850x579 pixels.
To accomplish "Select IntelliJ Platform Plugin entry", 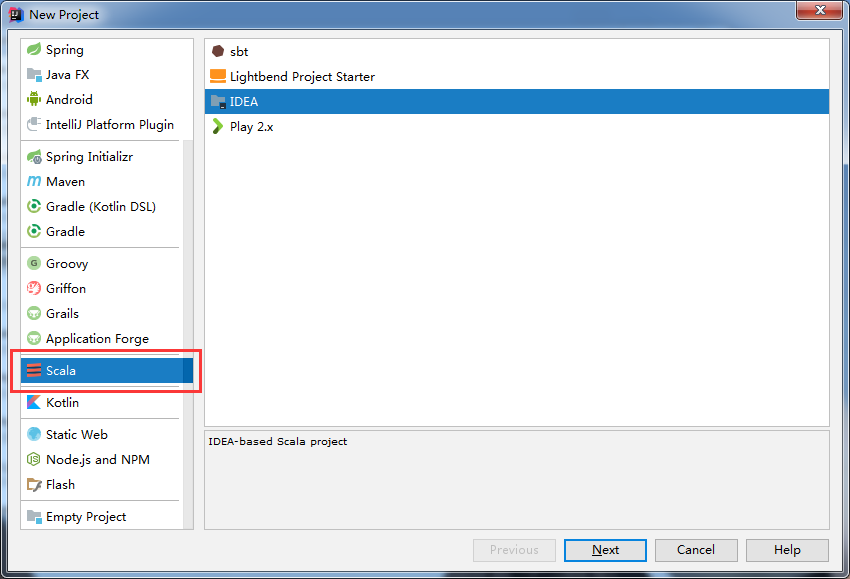I will click(110, 125).
